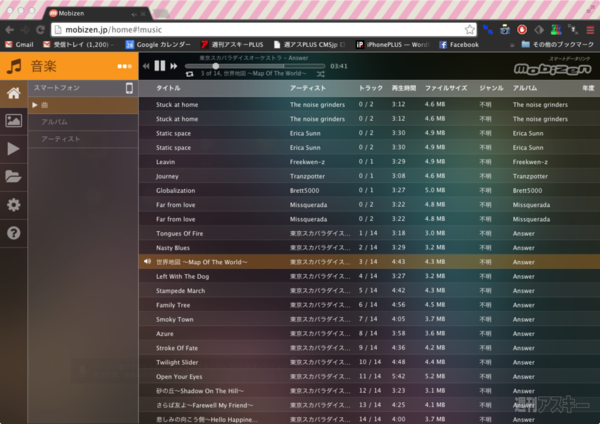Viewport: 600px width, 424px height.
Task: Select the song Journey
Action: [369, 176]
